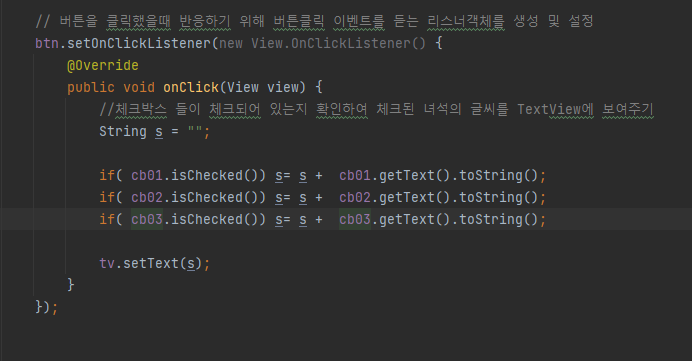Click 'TextView에' in the inner comment
This screenshot has height=361, width=692.
click(555, 109)
